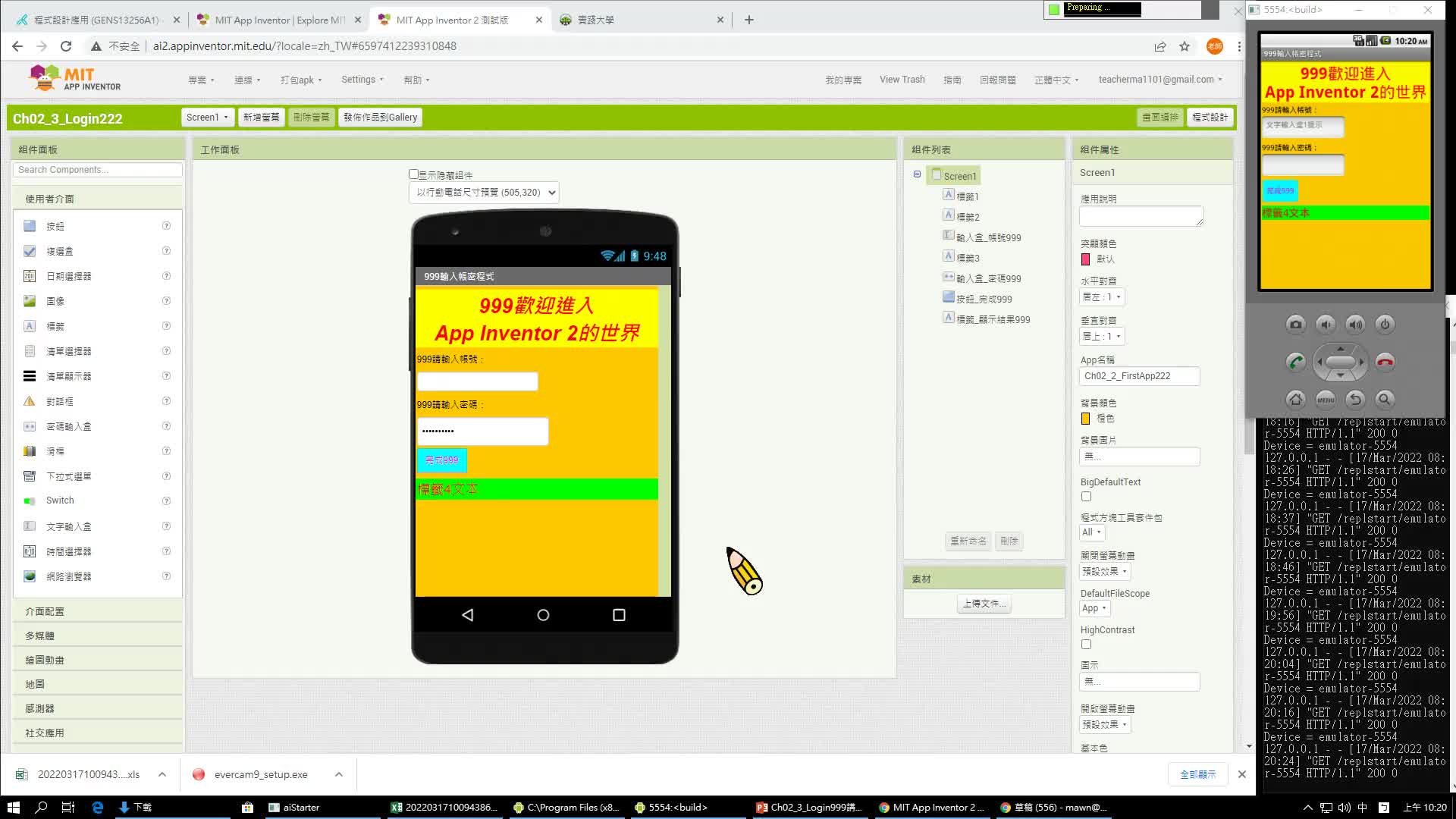Click emulator home button
The height and width of the screenshot is (819, 1456).
click(1296, 399)
